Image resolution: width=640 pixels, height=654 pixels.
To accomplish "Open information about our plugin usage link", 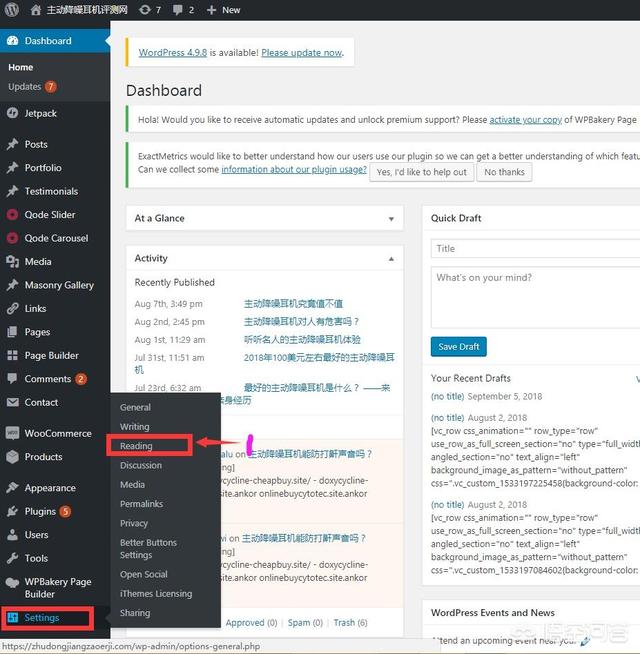I will 294,169.
